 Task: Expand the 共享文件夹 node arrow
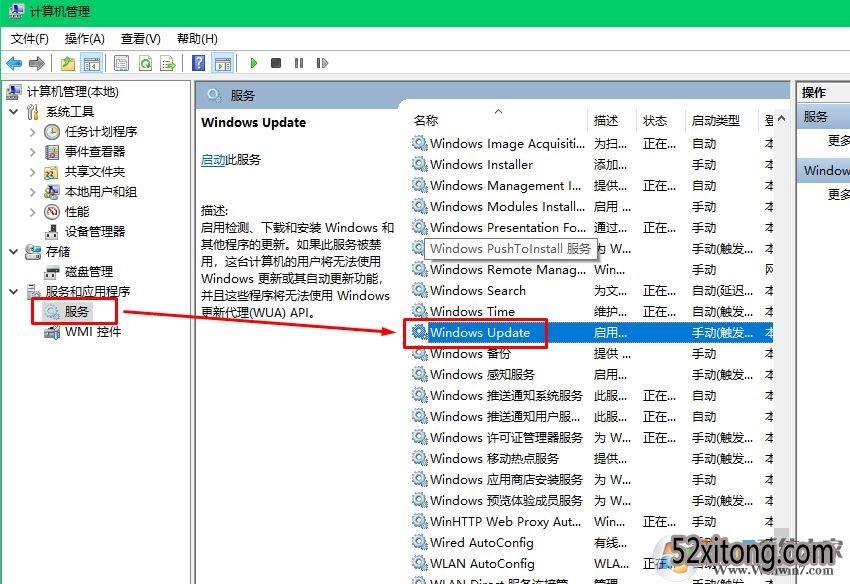tap(33, 172)
